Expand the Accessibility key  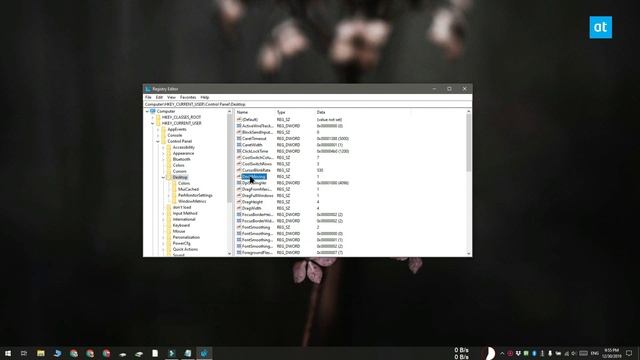163,147
